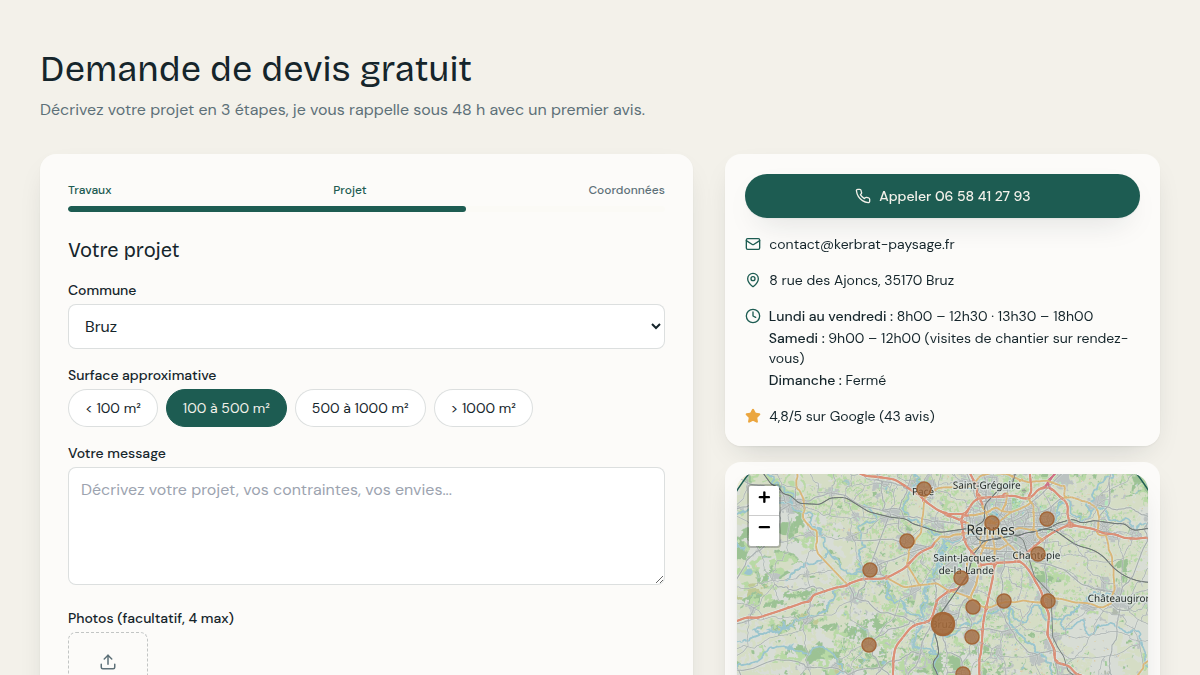The width and height of the screenshot is (1200, 675).
Task: Click the 'Lundi au vendredi' hours line
Action: pyautogui.click(x=931, y=316)
